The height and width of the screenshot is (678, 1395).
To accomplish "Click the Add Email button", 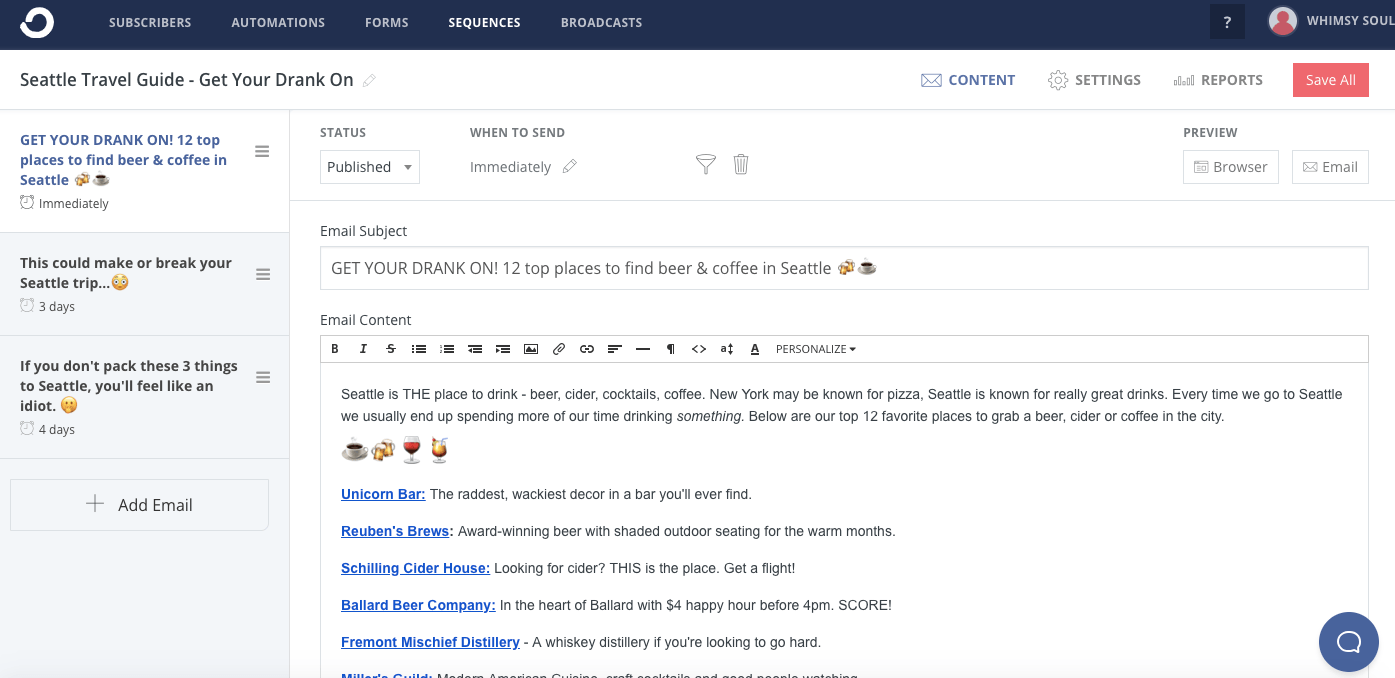I will point(139,505).
